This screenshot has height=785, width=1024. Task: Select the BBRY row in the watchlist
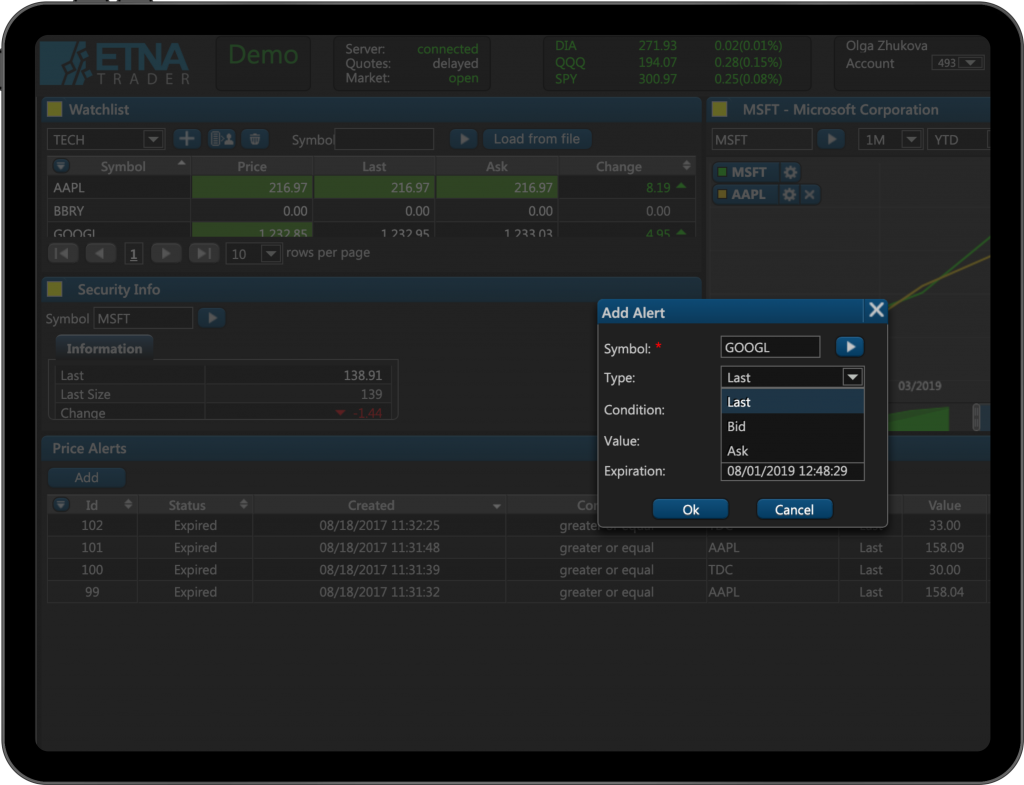(371, 211)
